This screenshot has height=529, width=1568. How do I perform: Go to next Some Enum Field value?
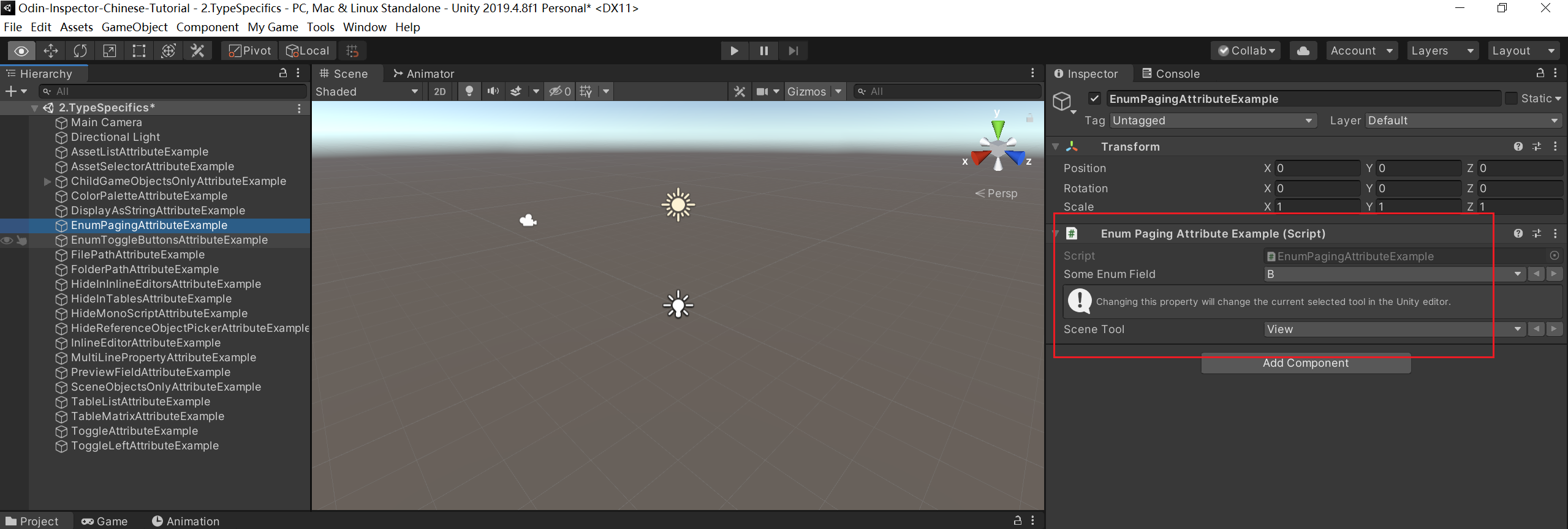(1553, 274)
